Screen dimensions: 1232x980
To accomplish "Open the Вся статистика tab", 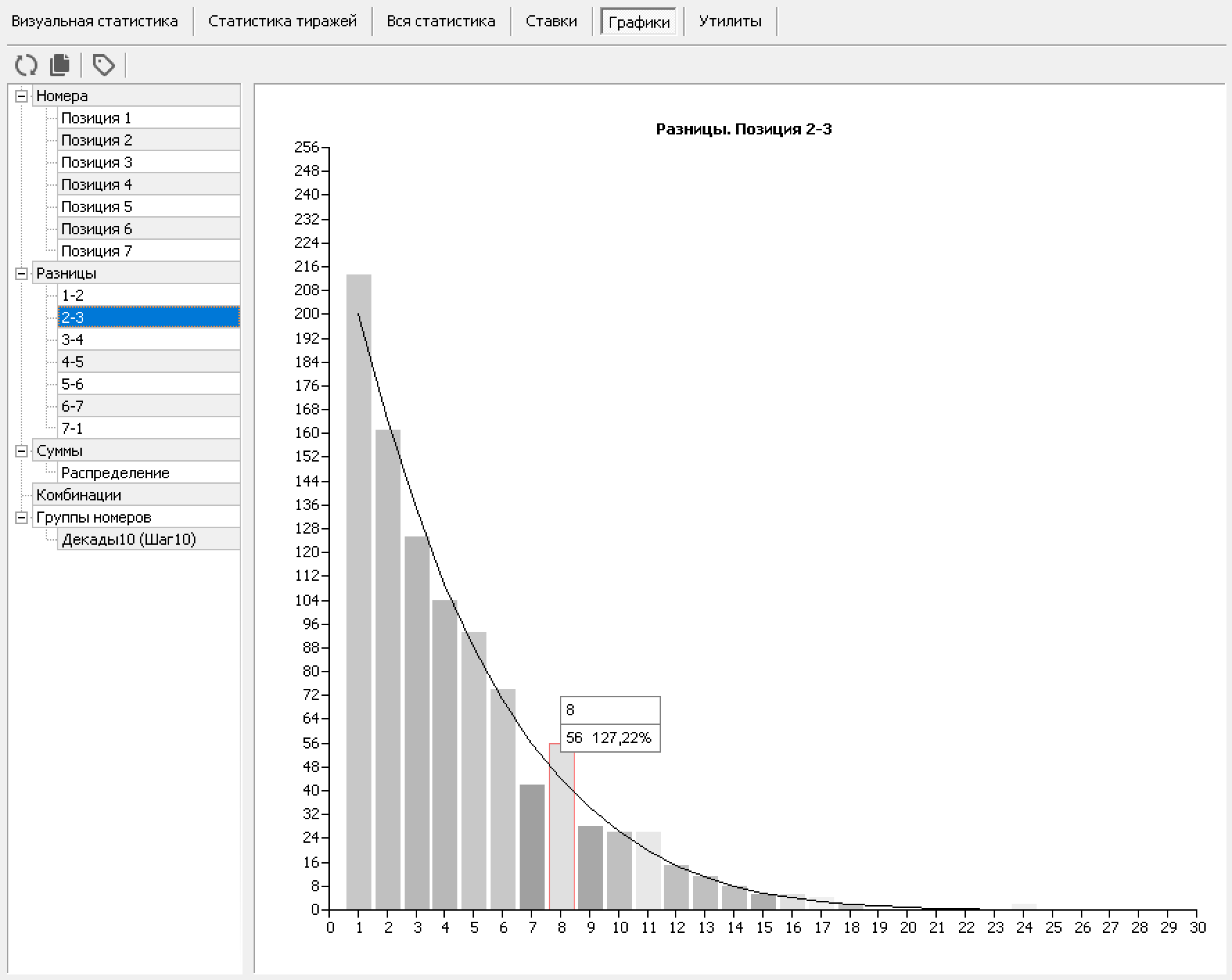I will pos(441,21).
